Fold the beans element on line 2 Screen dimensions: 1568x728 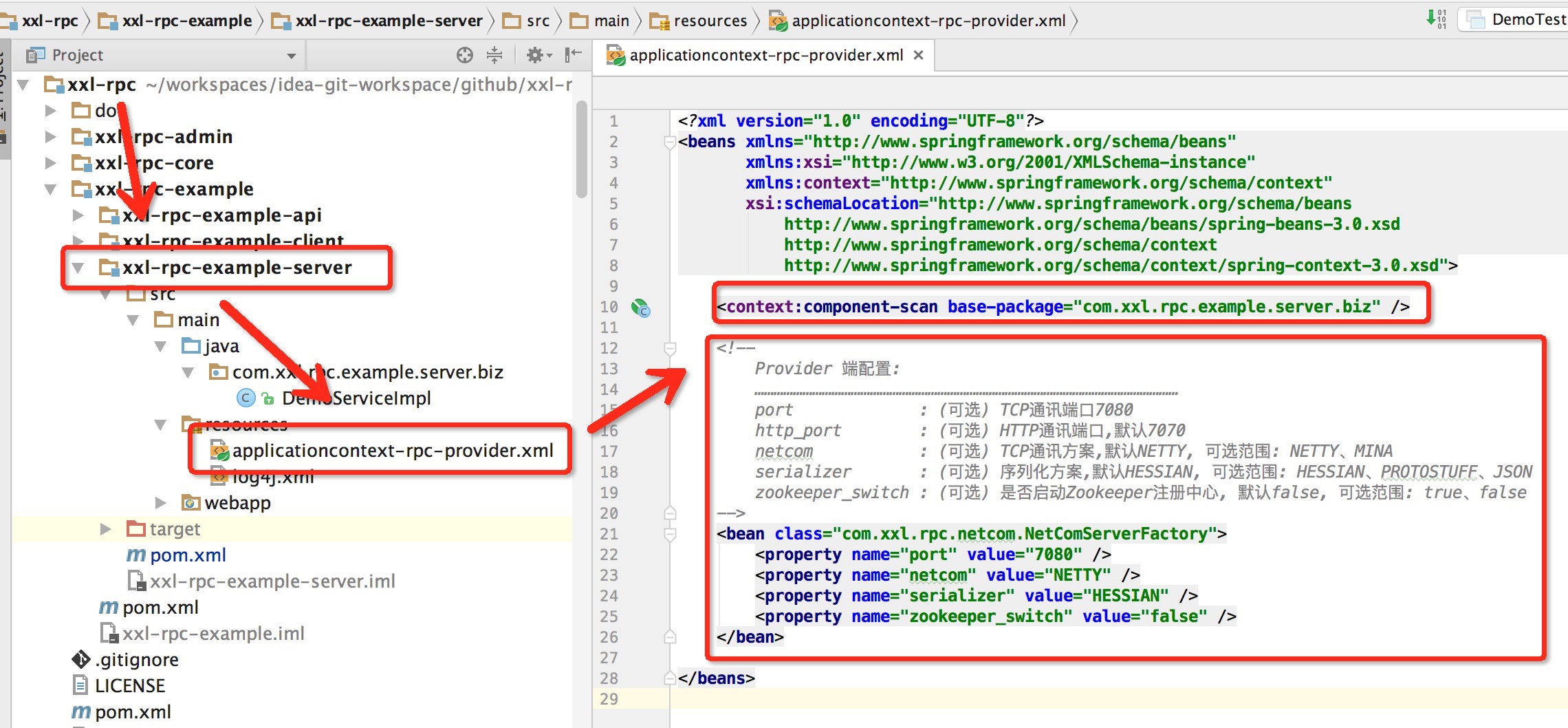click(x=670, y=142)
